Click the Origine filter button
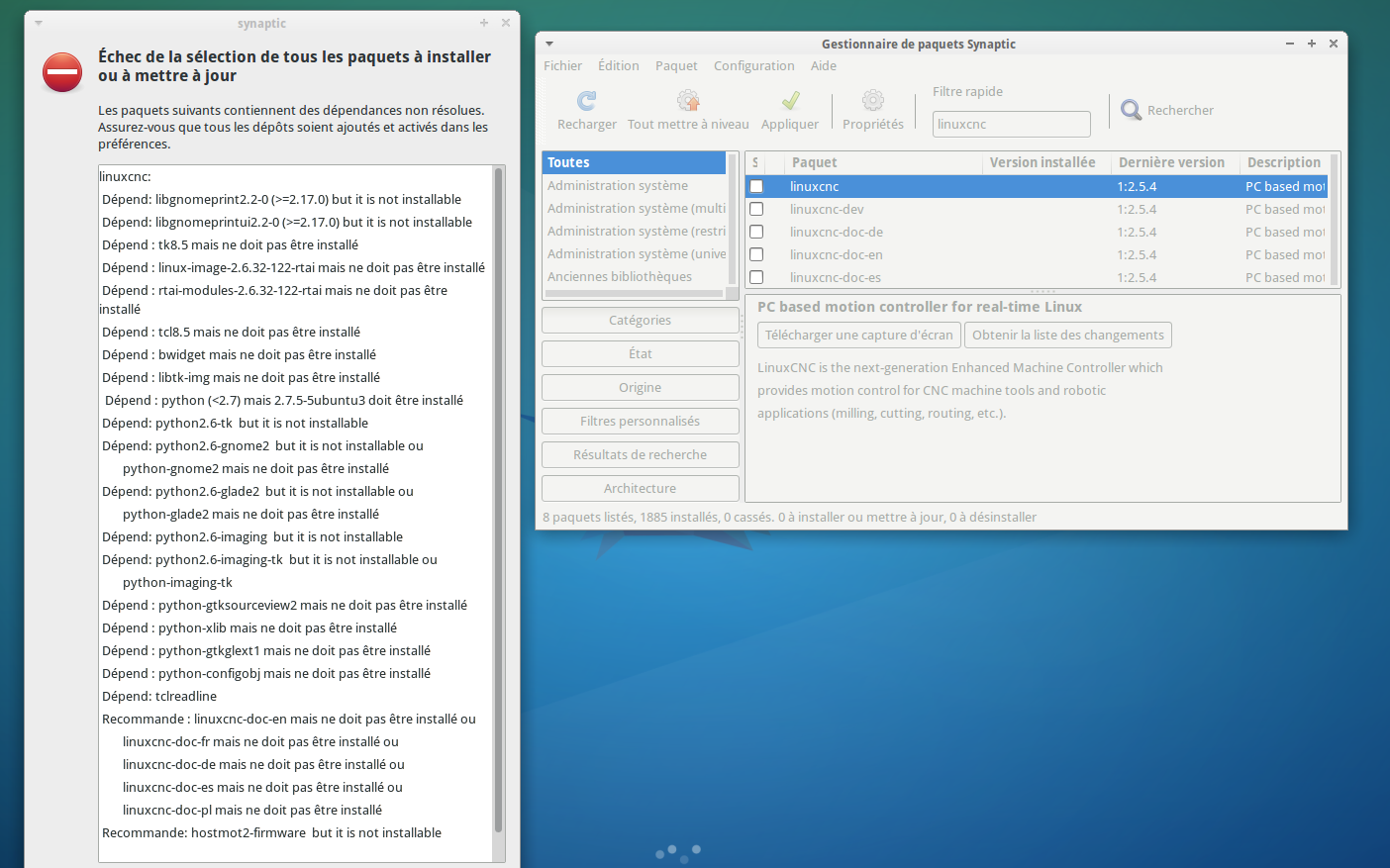 tap(641, 387)
